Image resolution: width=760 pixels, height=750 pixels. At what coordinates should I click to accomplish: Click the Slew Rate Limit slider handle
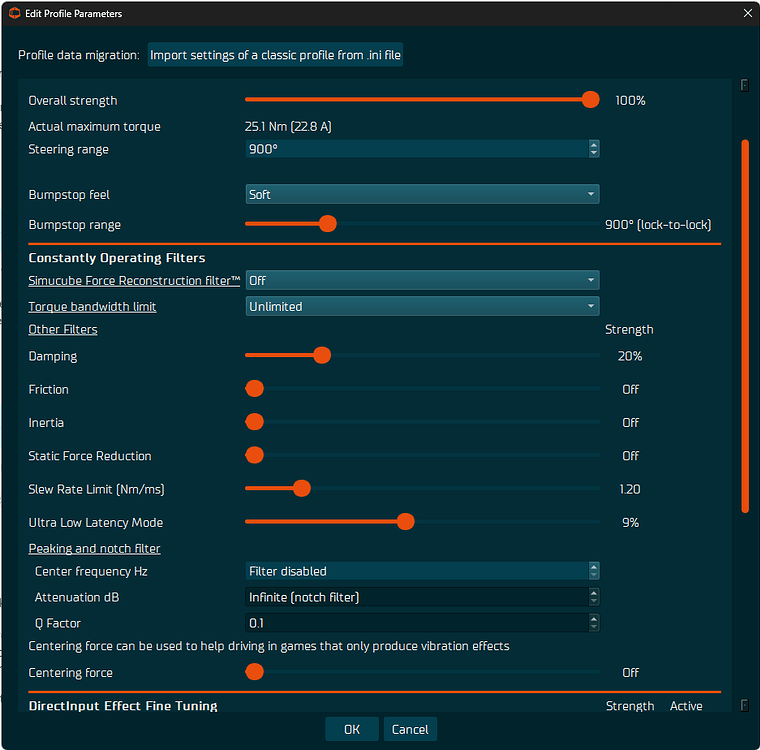pos(301,489)
